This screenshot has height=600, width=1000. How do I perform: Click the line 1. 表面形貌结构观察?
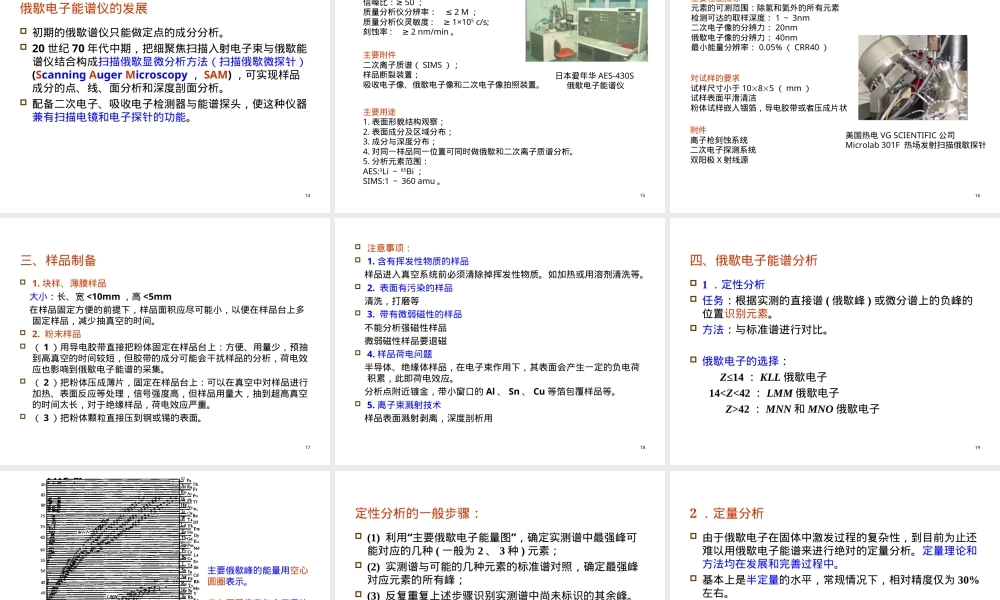[x=404, y=122]
